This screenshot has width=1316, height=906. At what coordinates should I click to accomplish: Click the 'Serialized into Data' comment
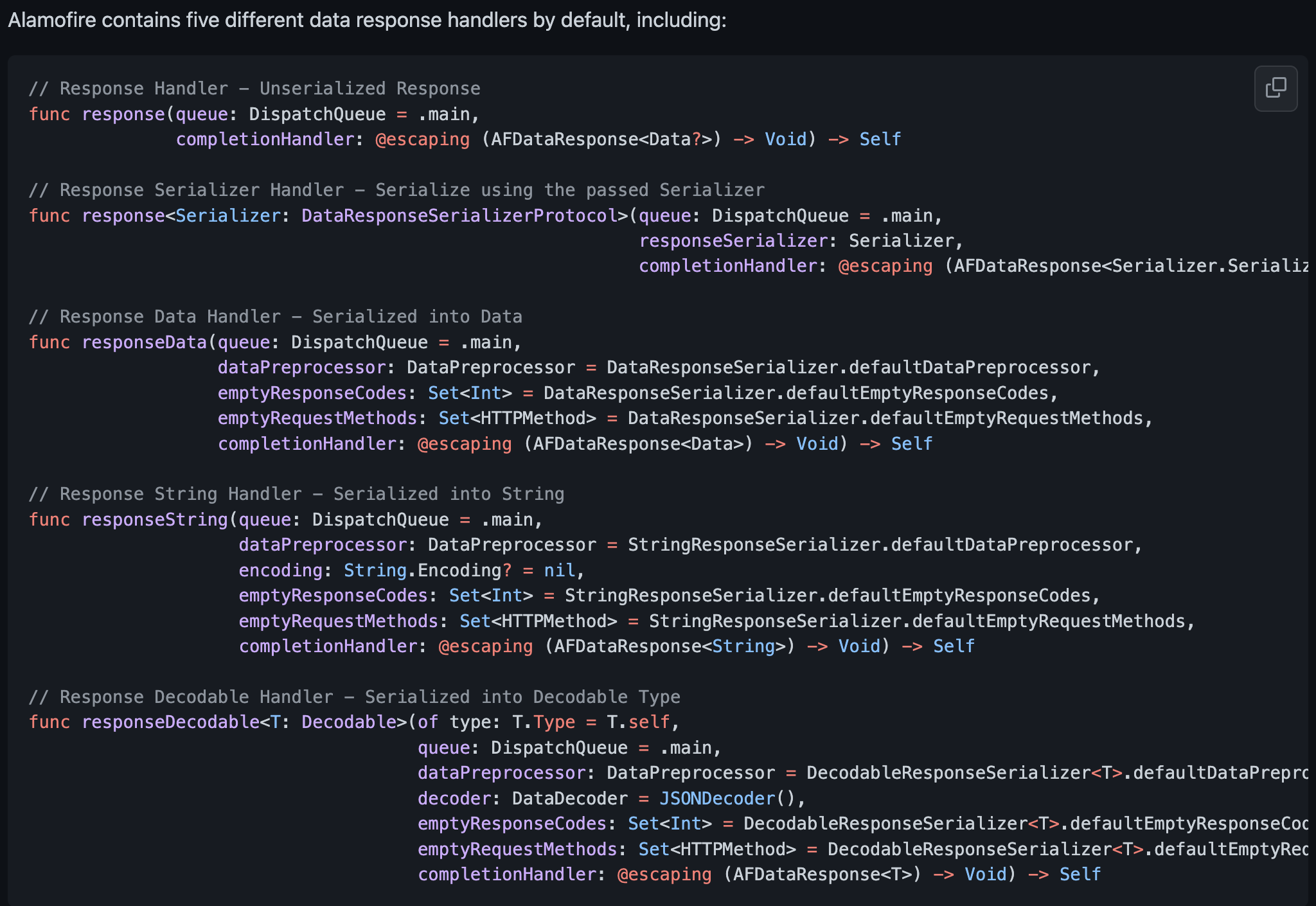coord(417,317)
